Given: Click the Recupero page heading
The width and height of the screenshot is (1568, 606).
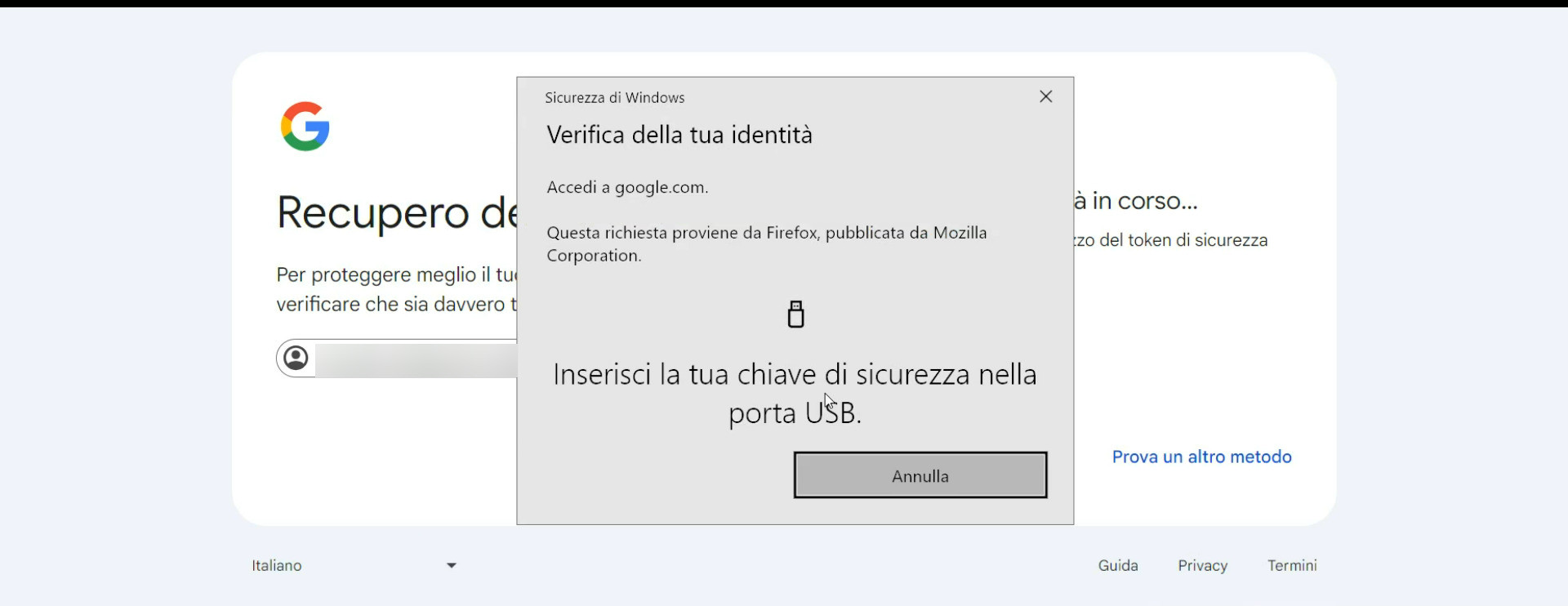Looking at the screenshot, I should point(397,213).
